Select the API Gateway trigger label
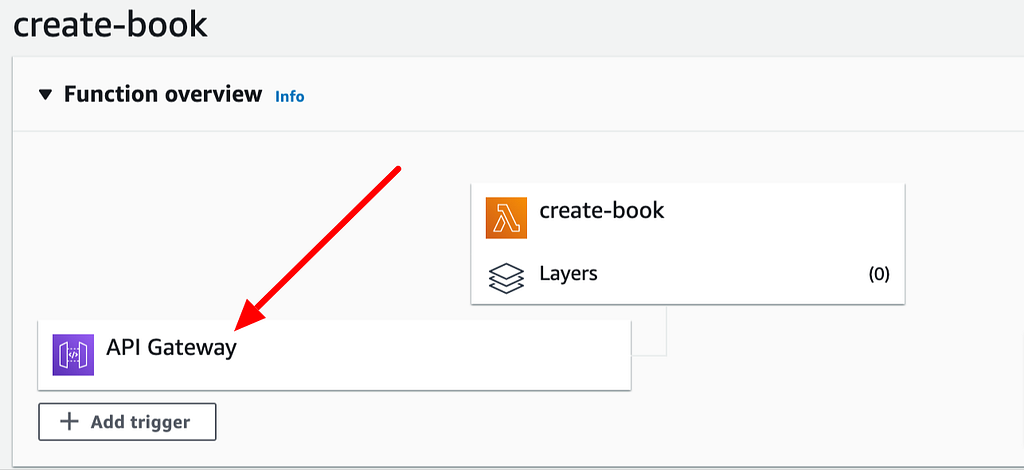This screenshot has height=470, width=1024. click(x=171, y=348)
